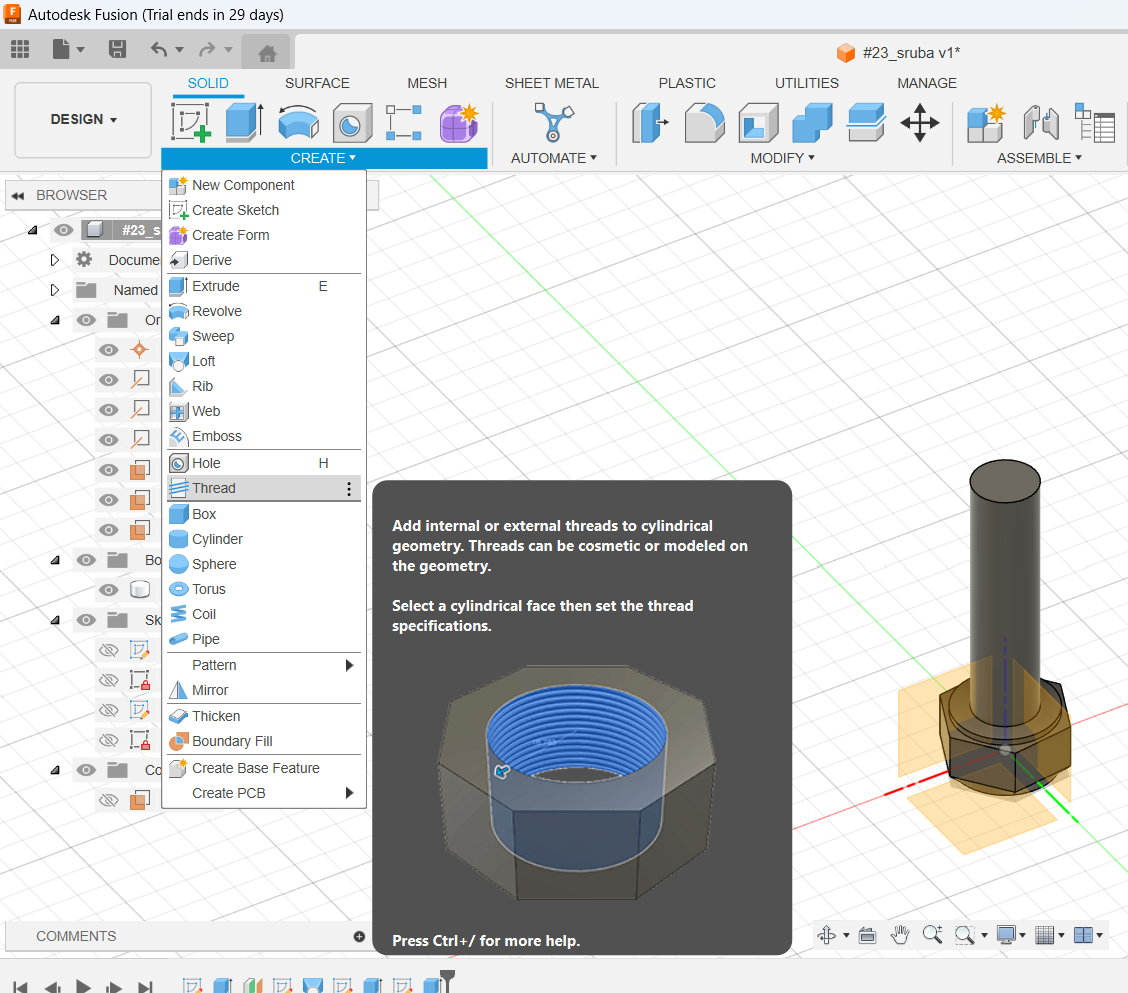This screenshot has height=993, width=1128.
Task: Click the Save icon
Action: point(117,49)
